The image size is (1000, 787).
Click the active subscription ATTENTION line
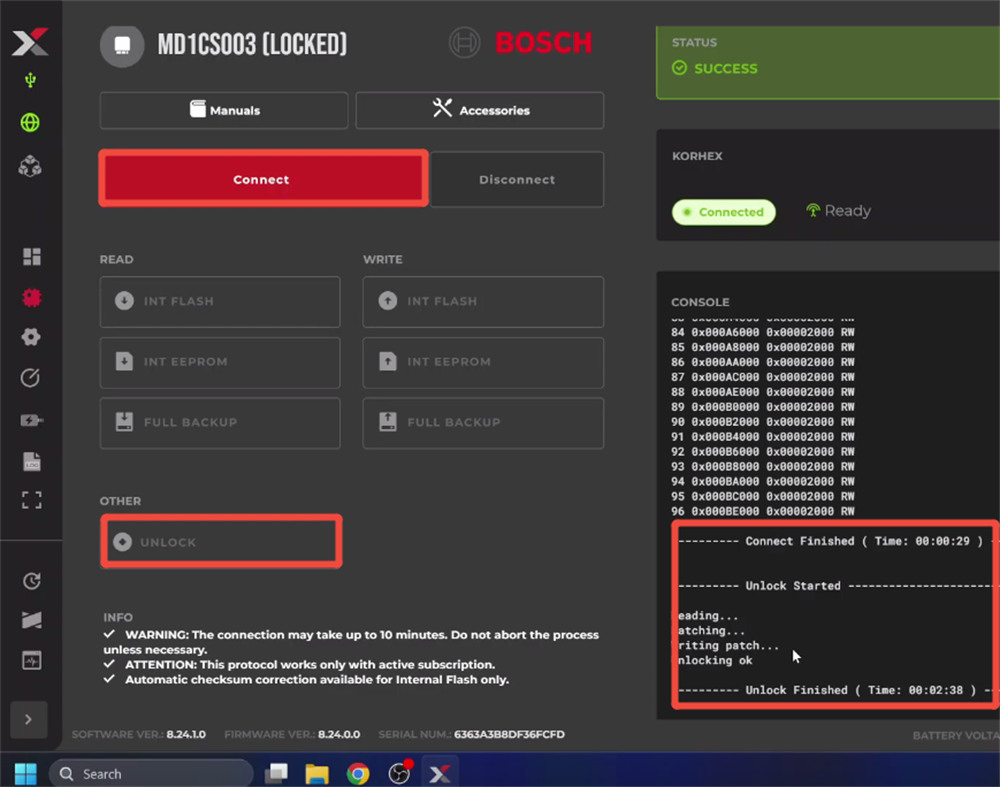tap(300, 665)
